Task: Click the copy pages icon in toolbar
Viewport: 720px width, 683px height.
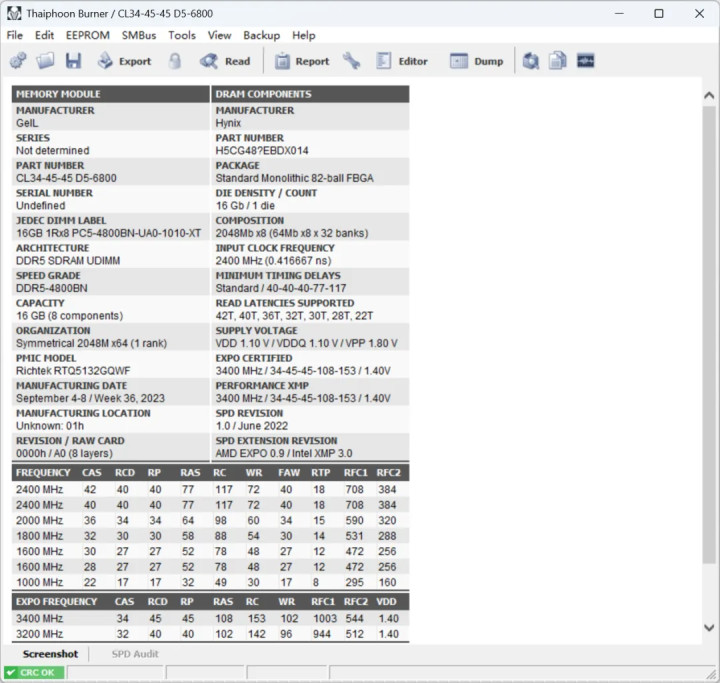Action: tap(557, 61)
